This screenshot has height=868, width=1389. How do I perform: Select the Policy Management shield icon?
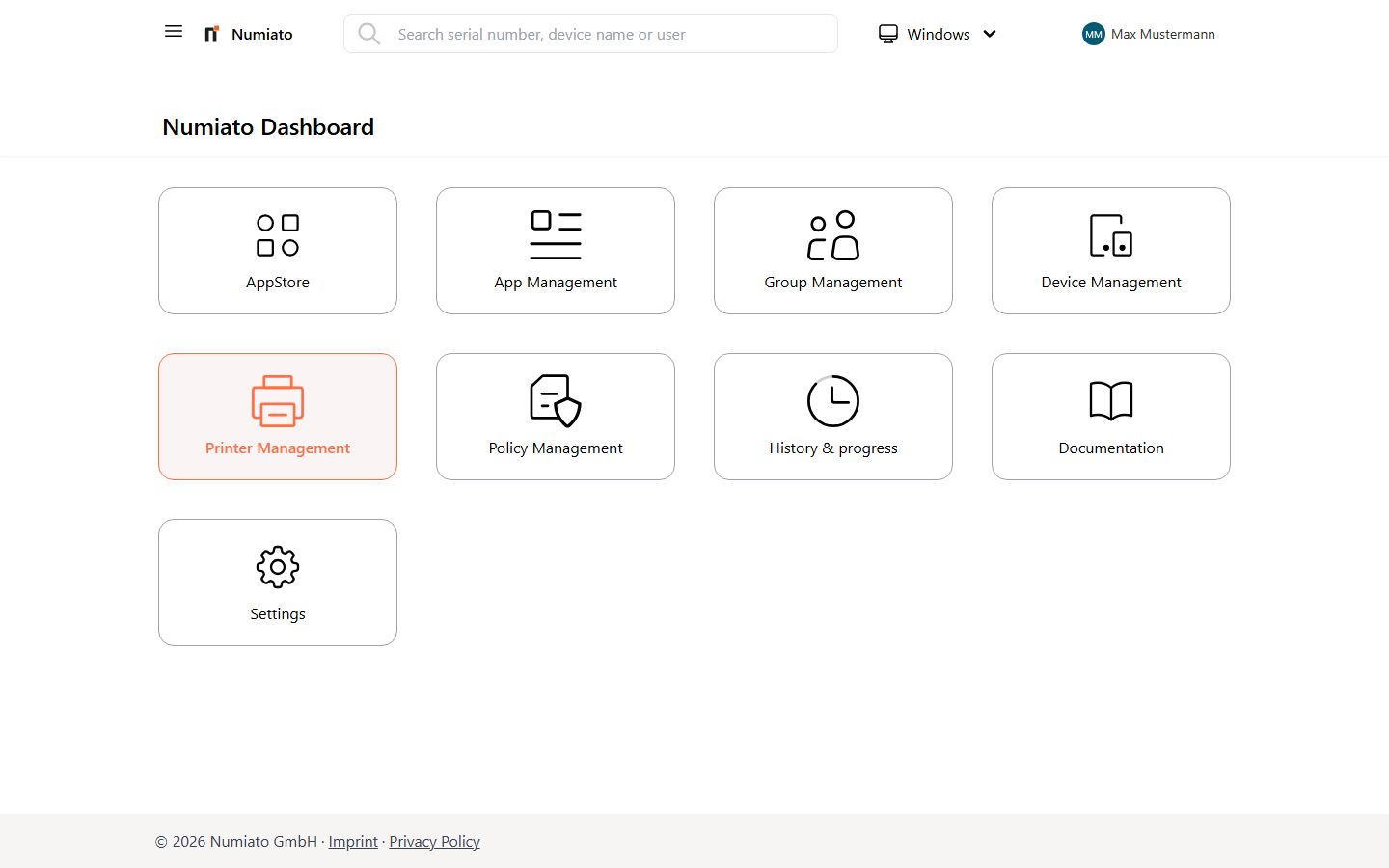point(555,400)
